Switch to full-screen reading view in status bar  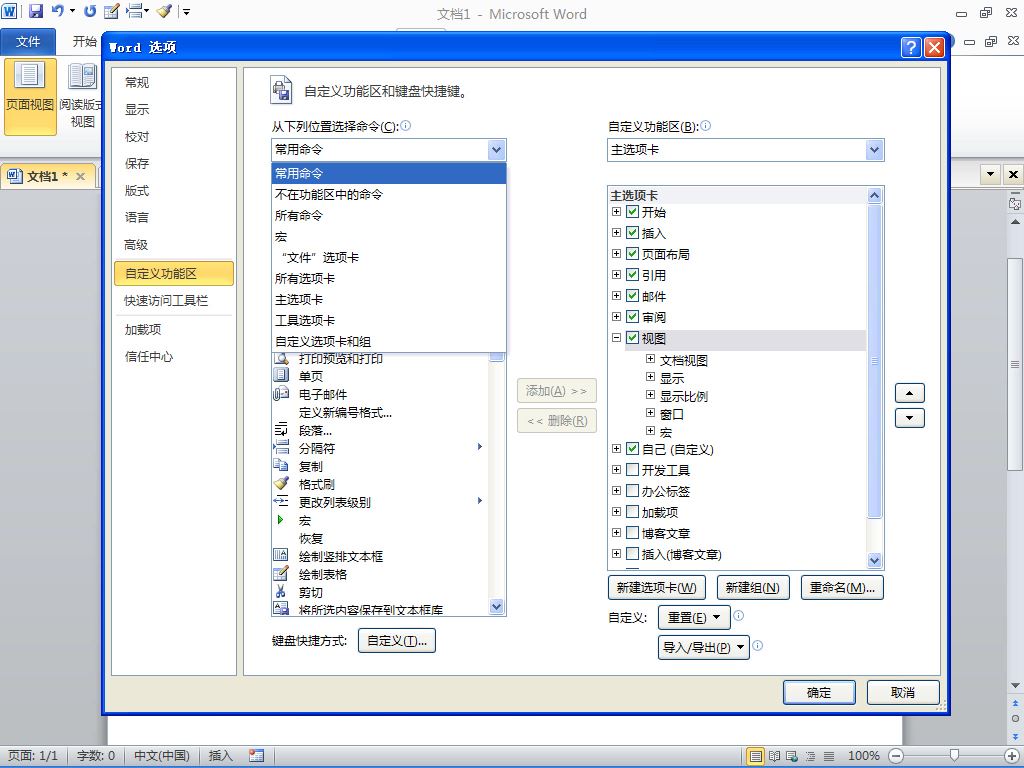tap(775, 756)
